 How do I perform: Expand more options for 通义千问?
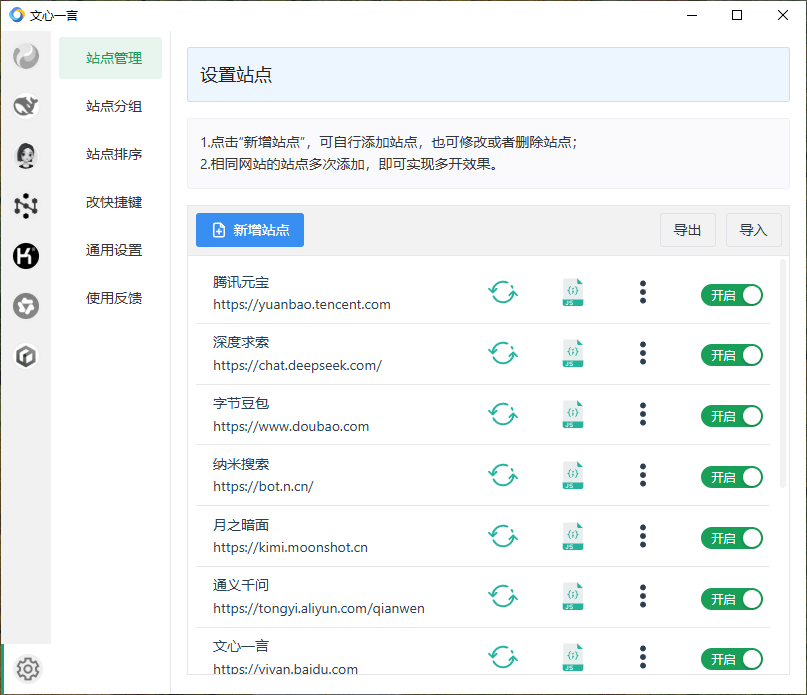(x=643, y=596)
